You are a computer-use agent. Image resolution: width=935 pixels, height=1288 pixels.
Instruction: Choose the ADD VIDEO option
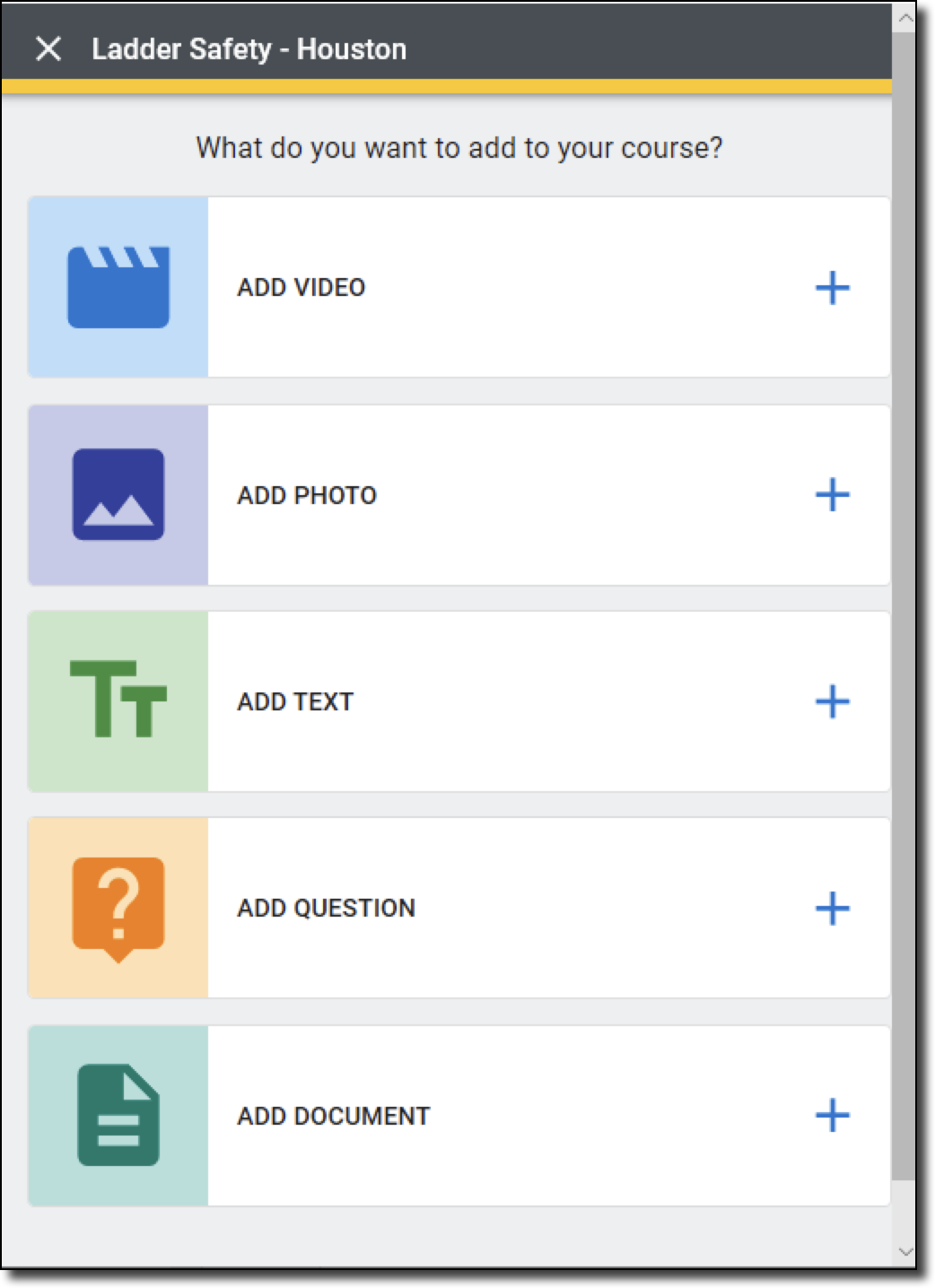coord(301,287)
